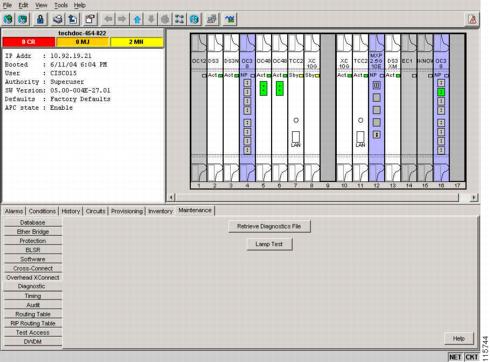Screen dimensions: 490x362
Task: Open the Alarms tab
Action: click(14, 211)
